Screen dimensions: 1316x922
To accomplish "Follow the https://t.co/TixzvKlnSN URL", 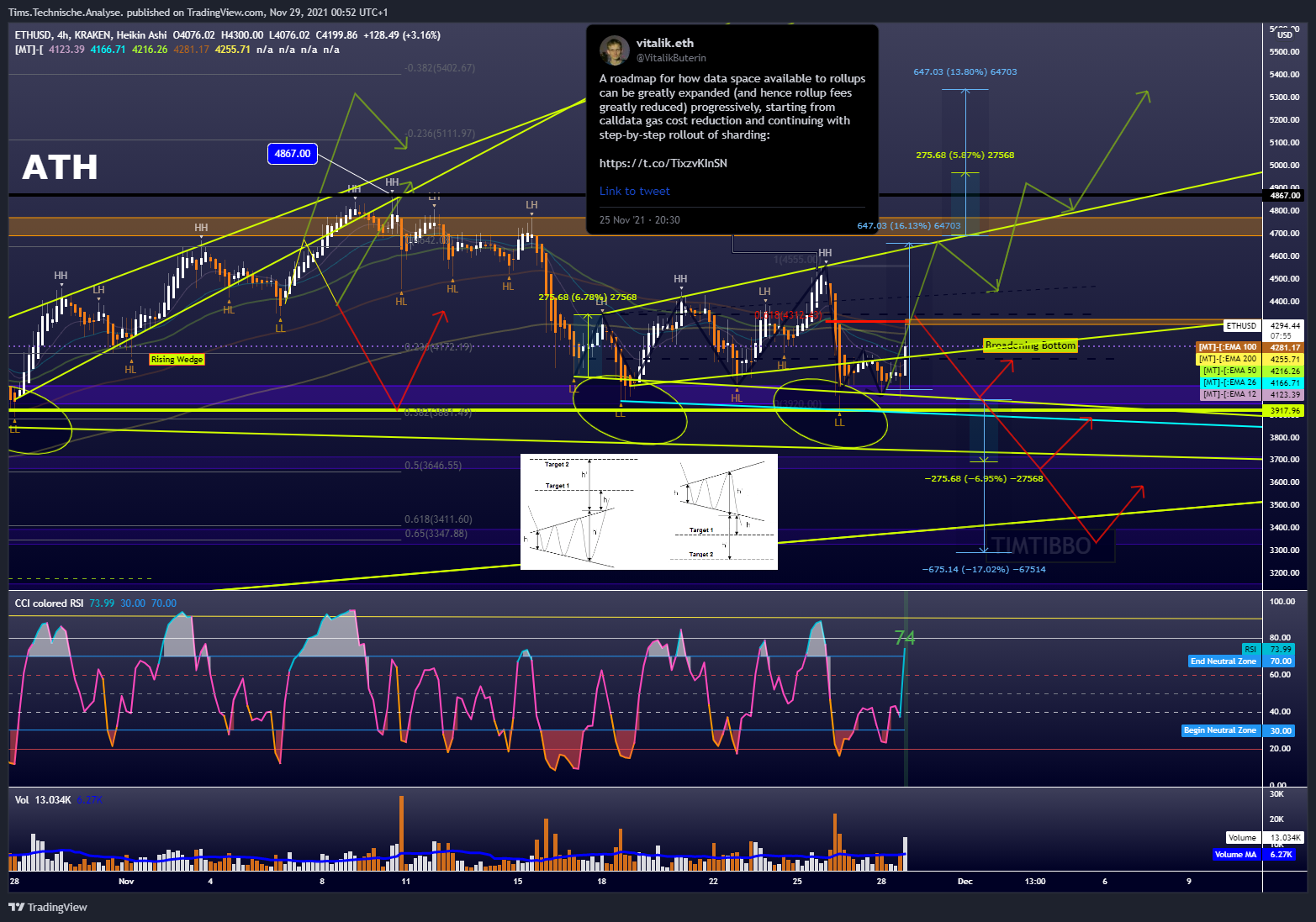I will pos(663,163).
